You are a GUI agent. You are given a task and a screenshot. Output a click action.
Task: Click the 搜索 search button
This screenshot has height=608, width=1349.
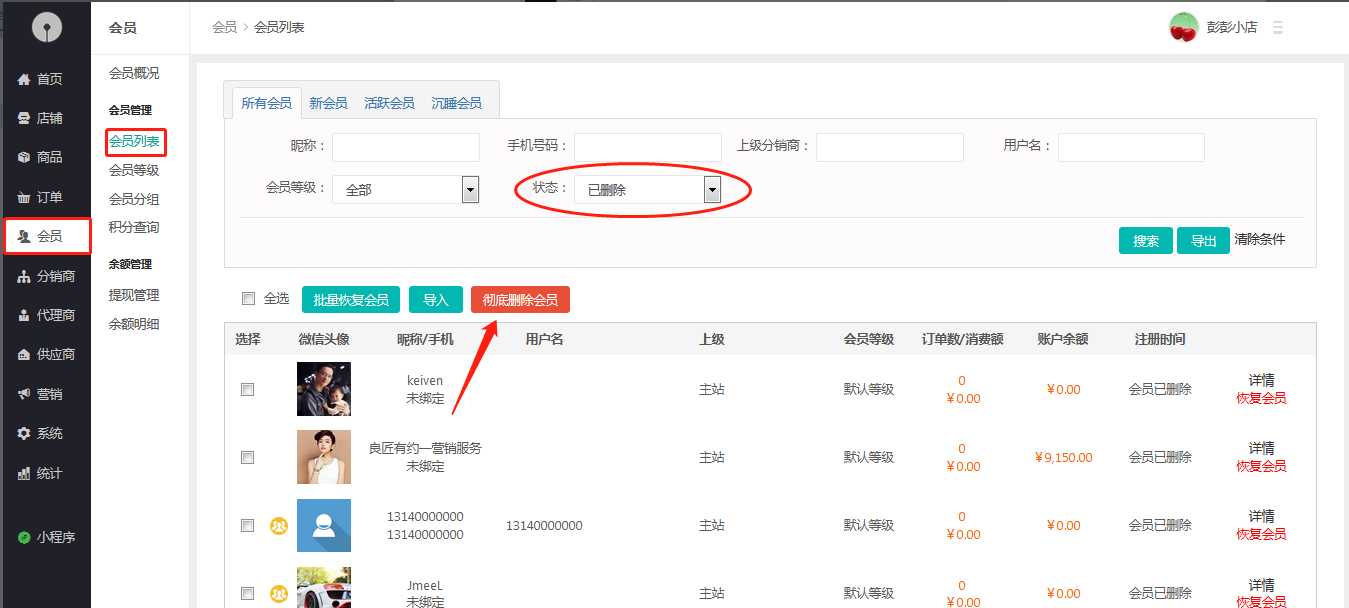[1145, 240]
